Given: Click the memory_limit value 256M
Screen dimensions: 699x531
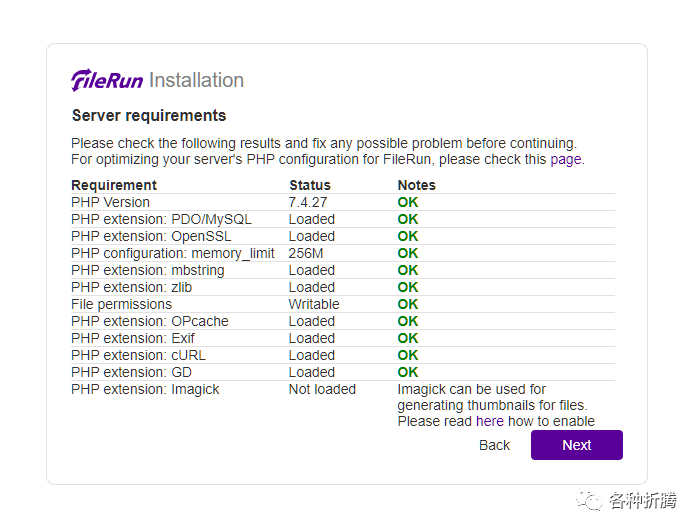Looking at the screenshot, I should [x=306, y=253].
